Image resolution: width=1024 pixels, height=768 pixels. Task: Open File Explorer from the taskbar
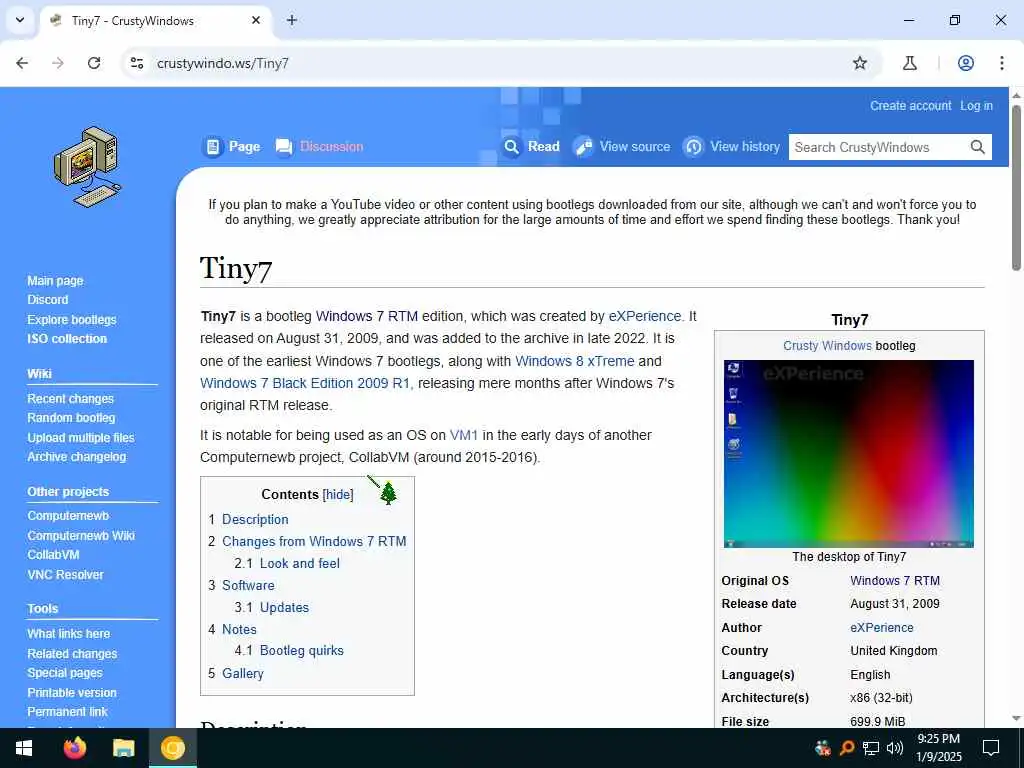(123, 748)
